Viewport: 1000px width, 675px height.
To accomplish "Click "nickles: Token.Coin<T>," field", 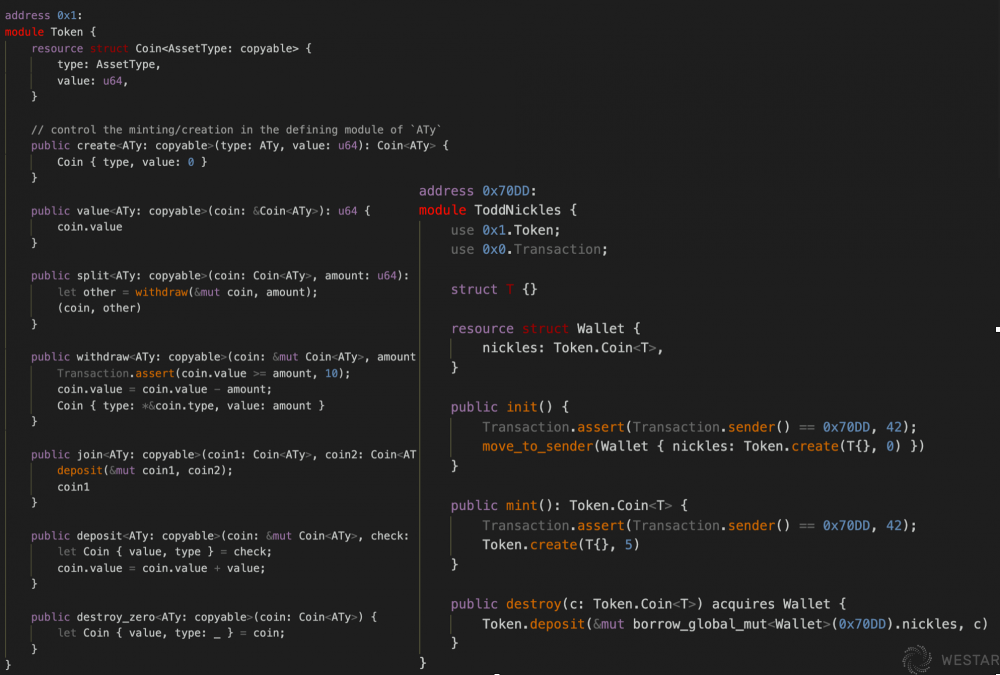I will pyautogui.click(x=573, y=348).
